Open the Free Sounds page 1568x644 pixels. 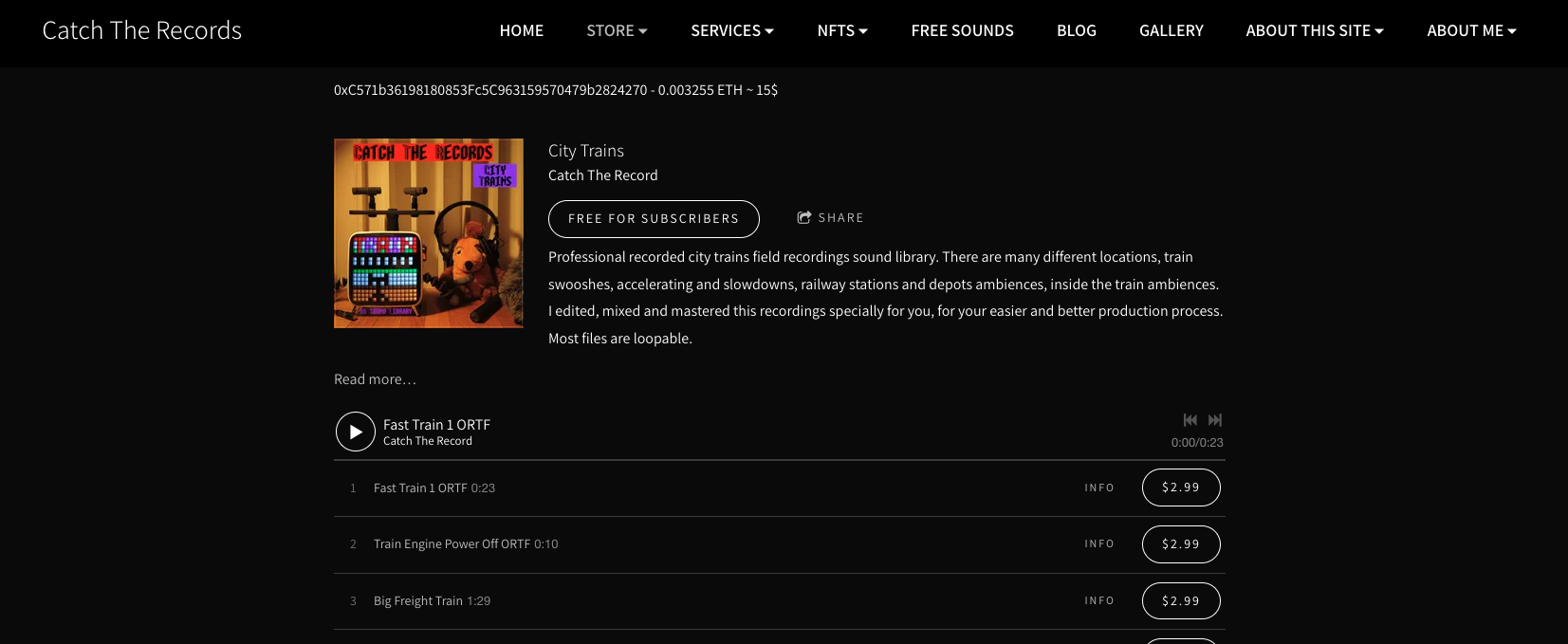[962, 30]
